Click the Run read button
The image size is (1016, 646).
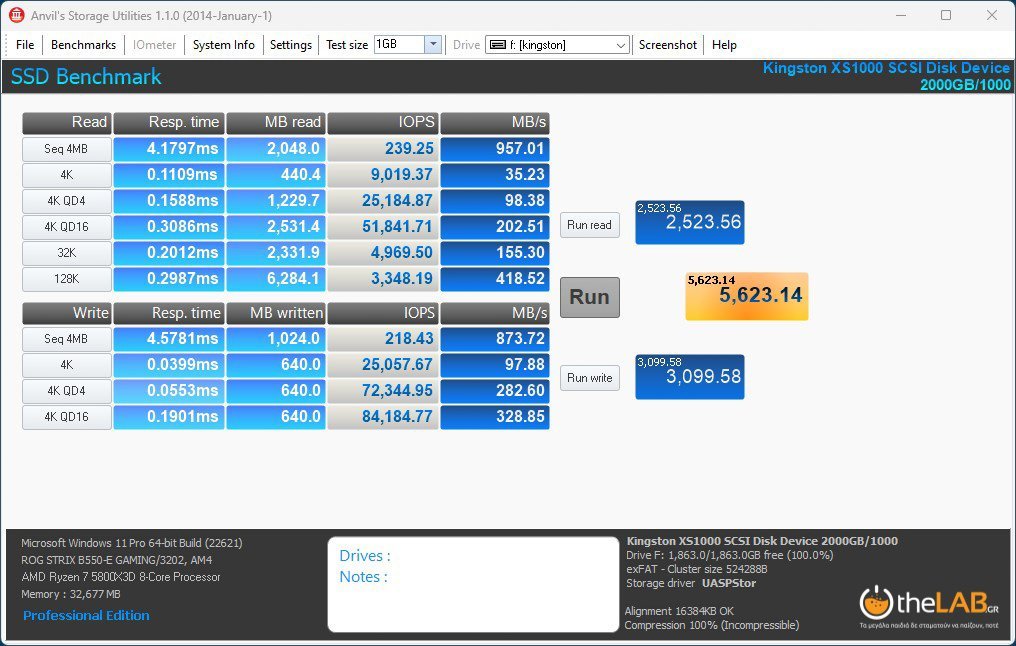click(x=590, y=225)
